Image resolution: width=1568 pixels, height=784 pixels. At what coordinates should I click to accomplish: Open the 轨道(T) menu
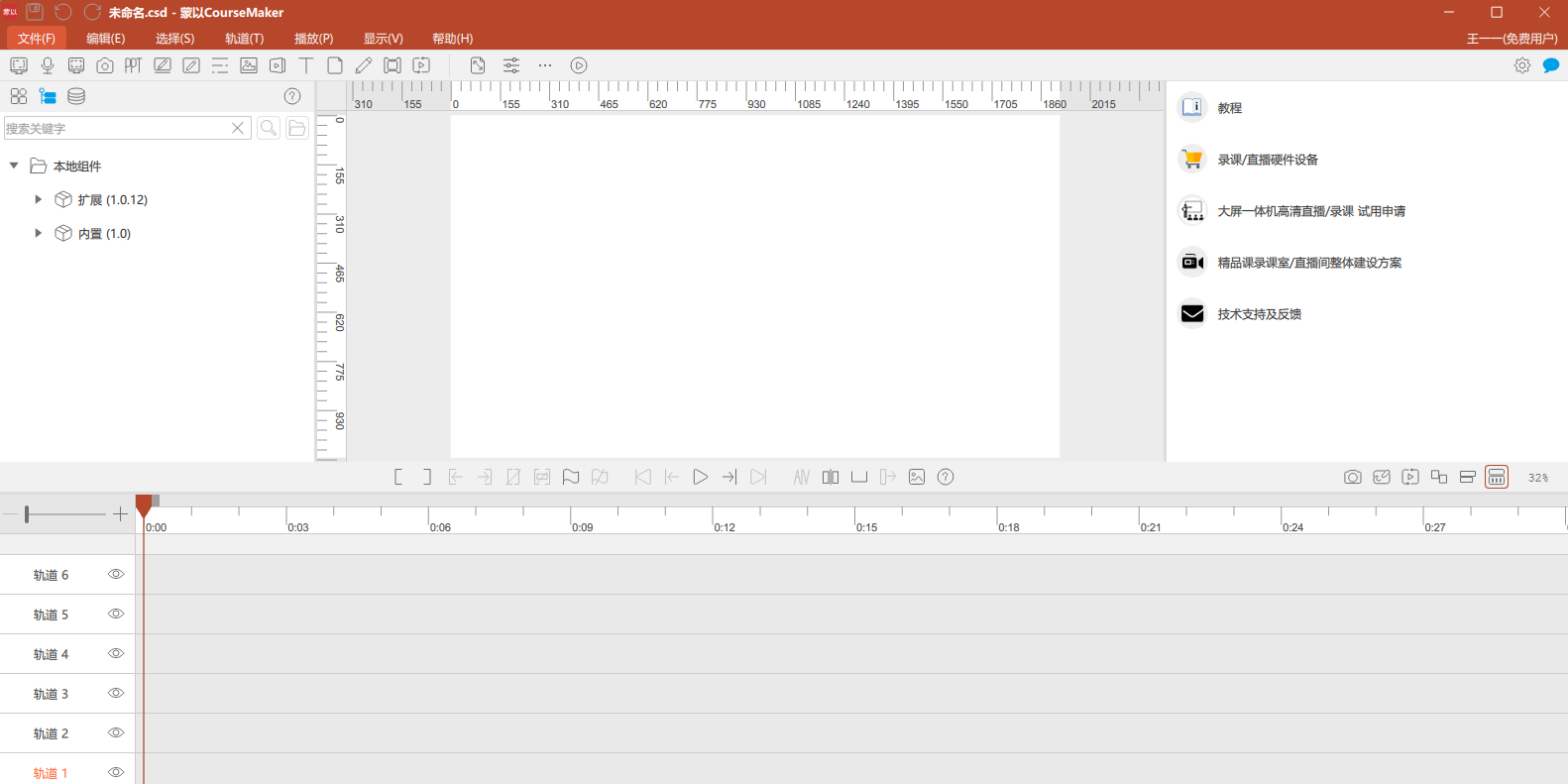244,39
